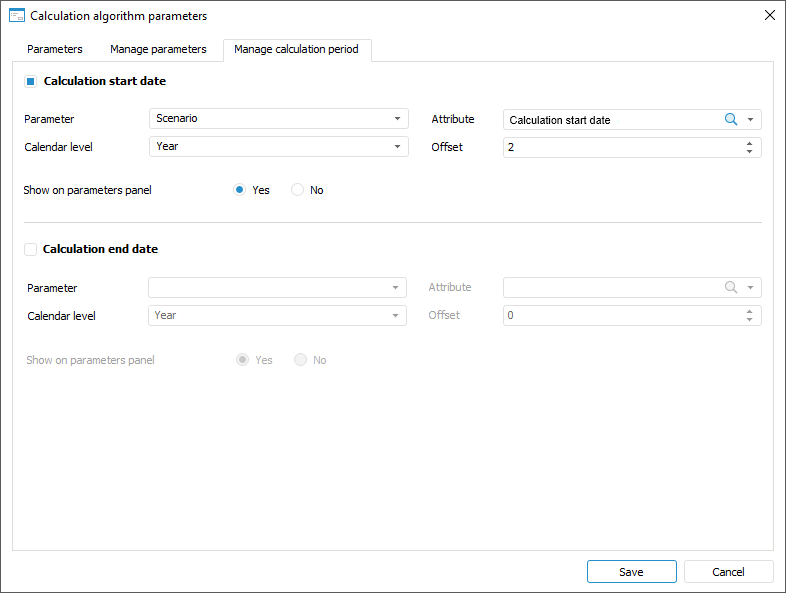
Task: Click the Cancel button
Action: tap(728, 572)
